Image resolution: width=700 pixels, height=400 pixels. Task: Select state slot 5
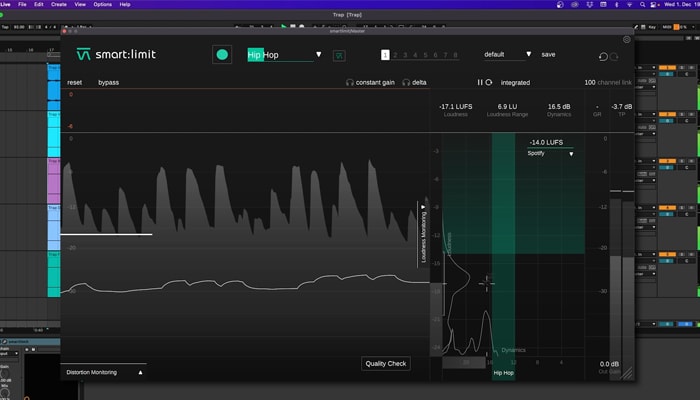(425, 55)
